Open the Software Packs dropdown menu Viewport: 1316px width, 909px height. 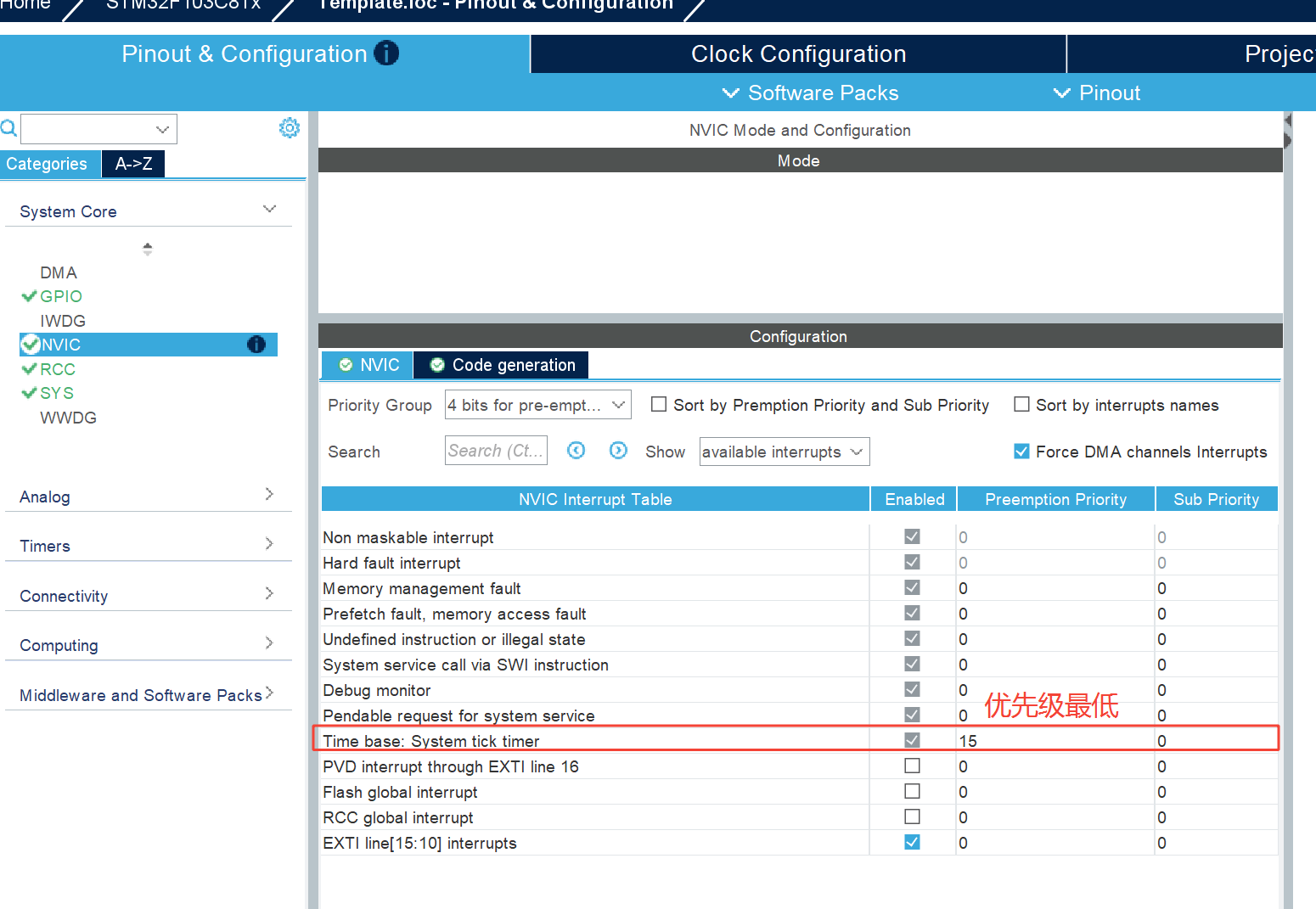[x=810, y=93]
